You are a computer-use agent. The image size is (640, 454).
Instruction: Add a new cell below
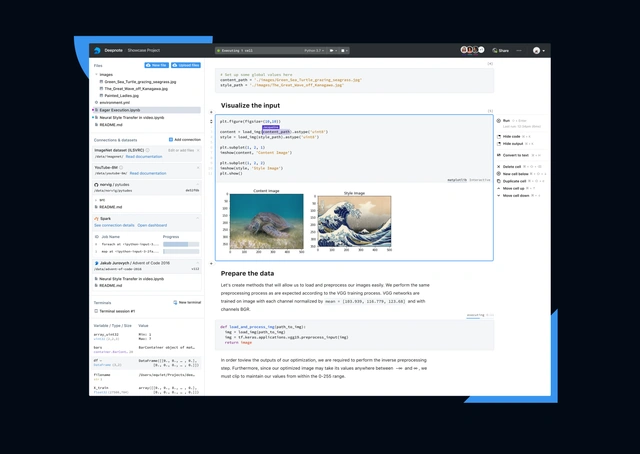[515, 174]
